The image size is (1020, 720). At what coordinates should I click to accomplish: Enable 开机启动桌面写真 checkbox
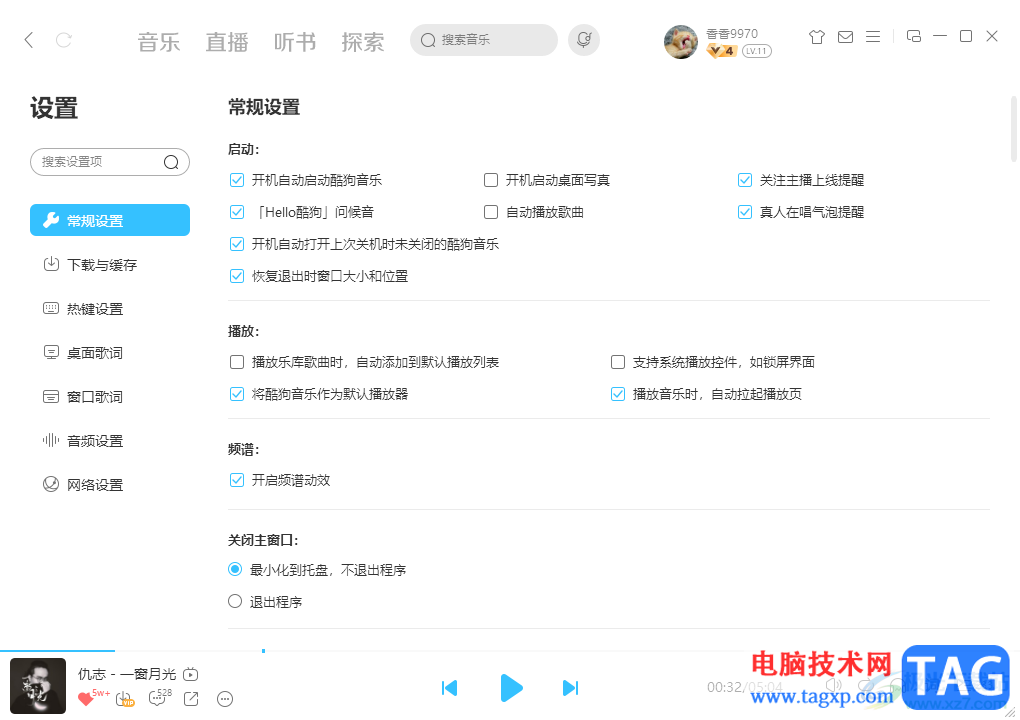click(x=491, y=180)
